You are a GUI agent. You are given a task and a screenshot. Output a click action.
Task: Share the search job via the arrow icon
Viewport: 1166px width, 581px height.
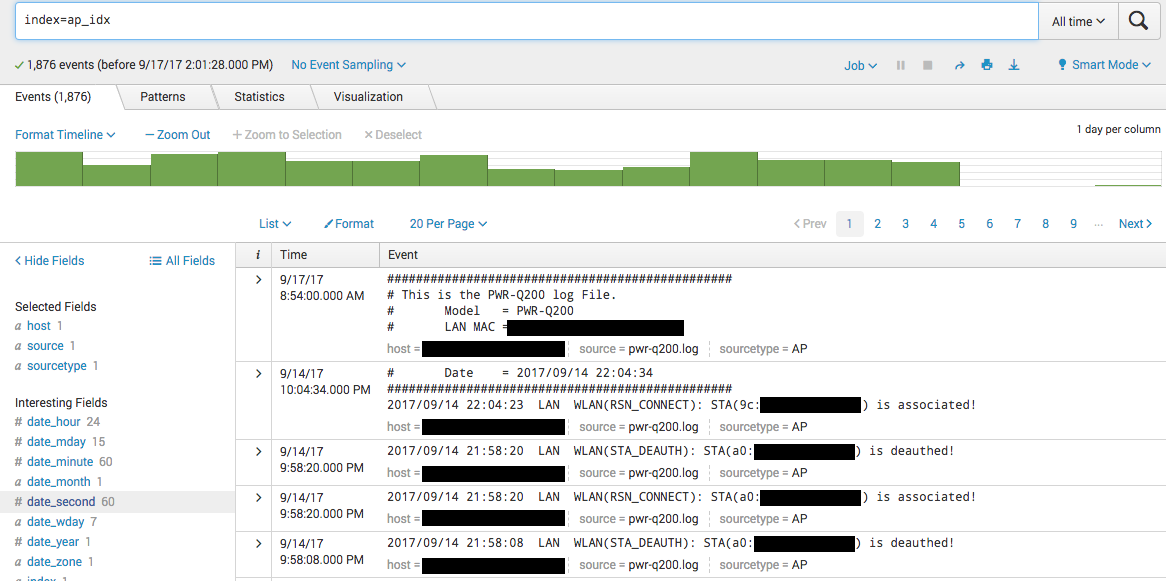[x=959, y=64]
